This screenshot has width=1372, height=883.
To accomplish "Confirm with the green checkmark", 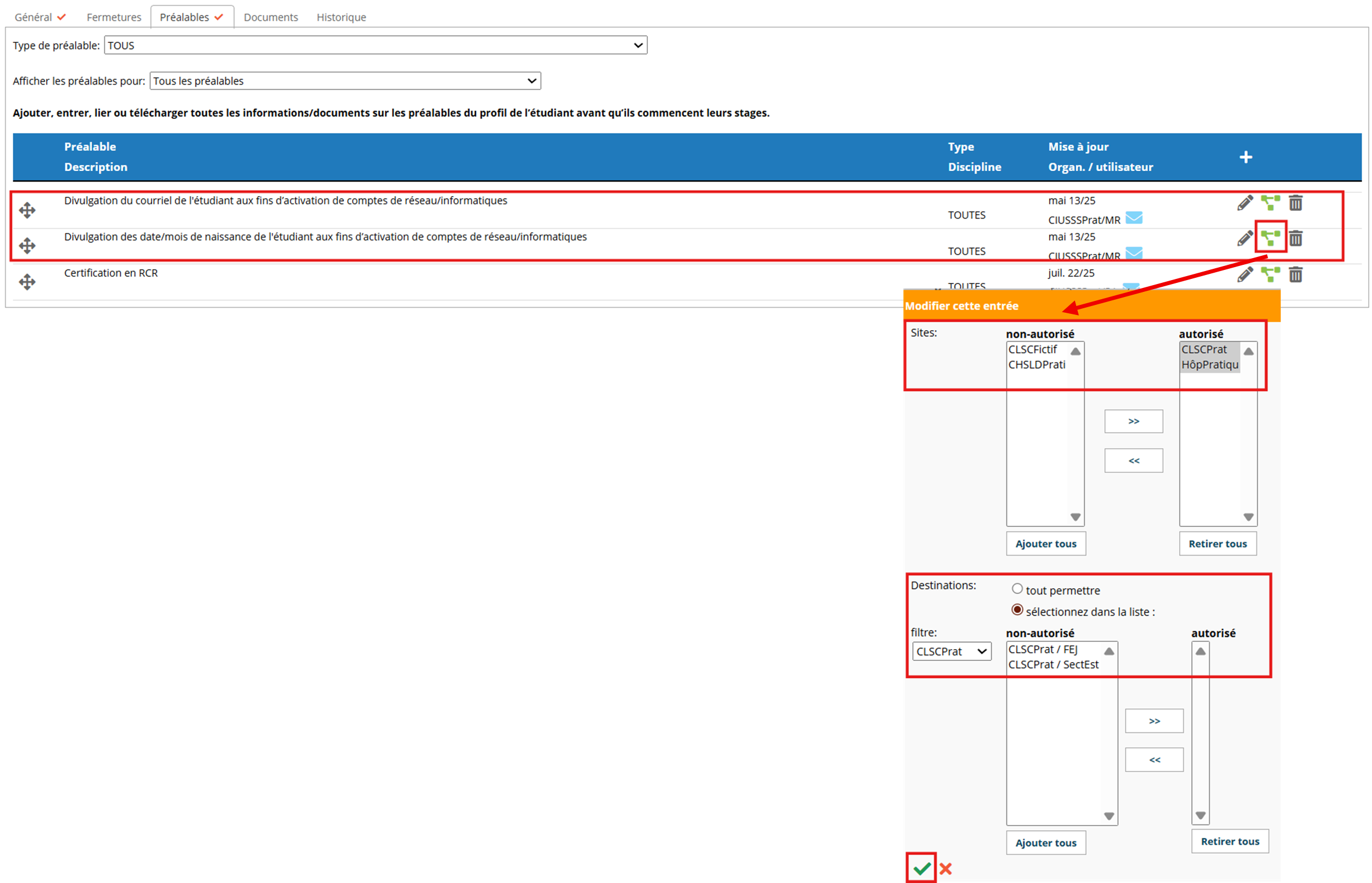I will point(921,869).
